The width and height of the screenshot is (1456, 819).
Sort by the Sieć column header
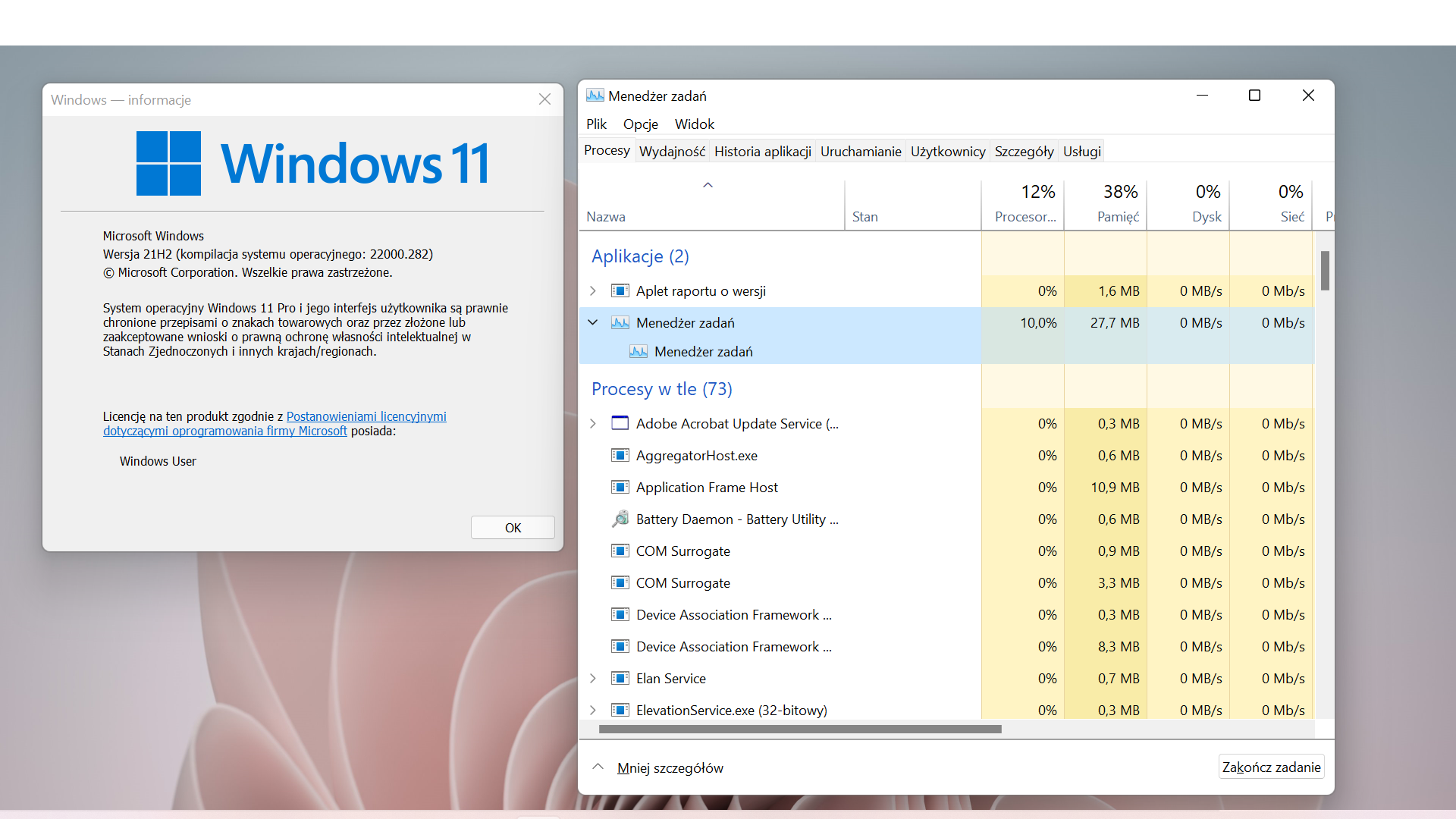pos(1271,205)
